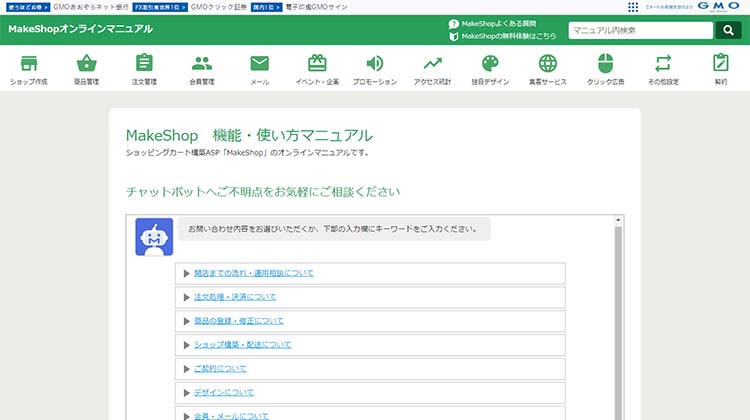The height and width of the screenshot is (420, 750).
Task: Open 電子印鑑GMOサイン link
Action: [x=316, y=7]
